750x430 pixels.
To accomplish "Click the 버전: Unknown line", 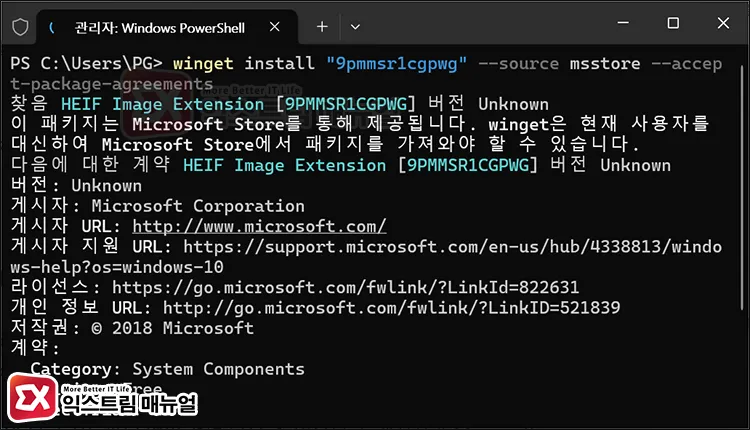I will 77,185.
